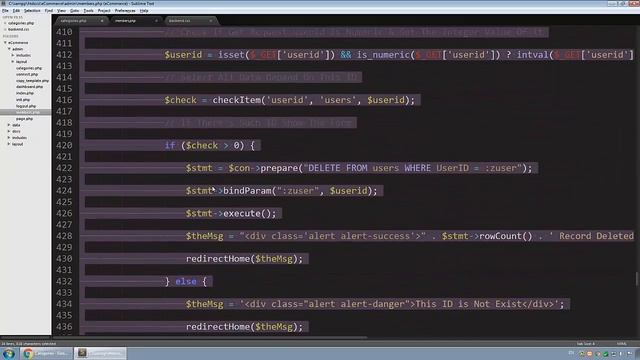Expand the includes folder below docs

[9, 138]
